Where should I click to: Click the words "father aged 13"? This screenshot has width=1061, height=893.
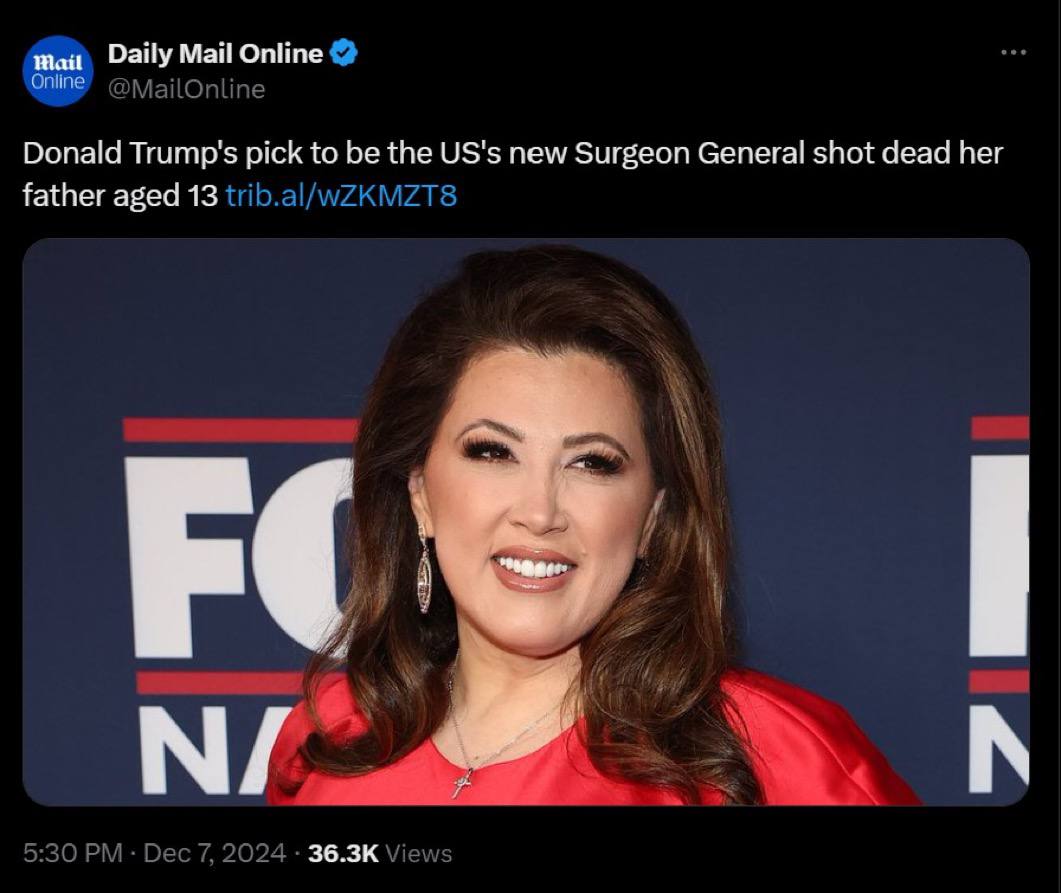(x=120, y=196)
